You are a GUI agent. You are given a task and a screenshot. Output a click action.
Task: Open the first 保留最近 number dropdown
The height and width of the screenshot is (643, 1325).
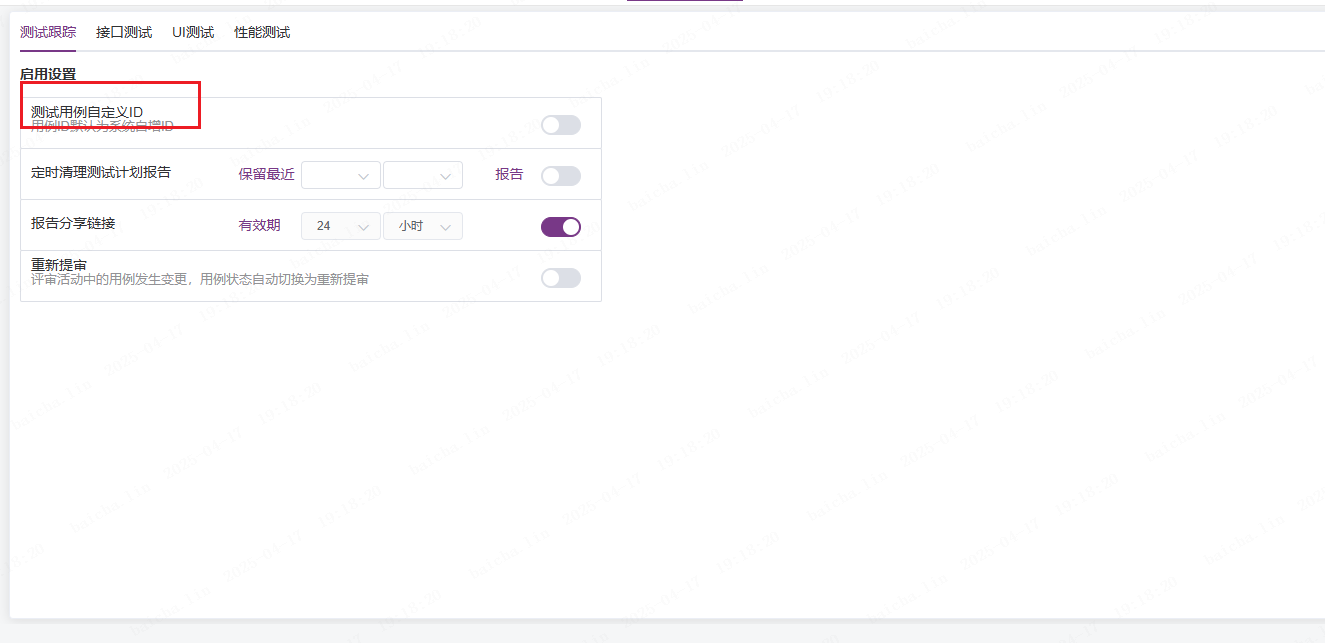tap(341, 175)
